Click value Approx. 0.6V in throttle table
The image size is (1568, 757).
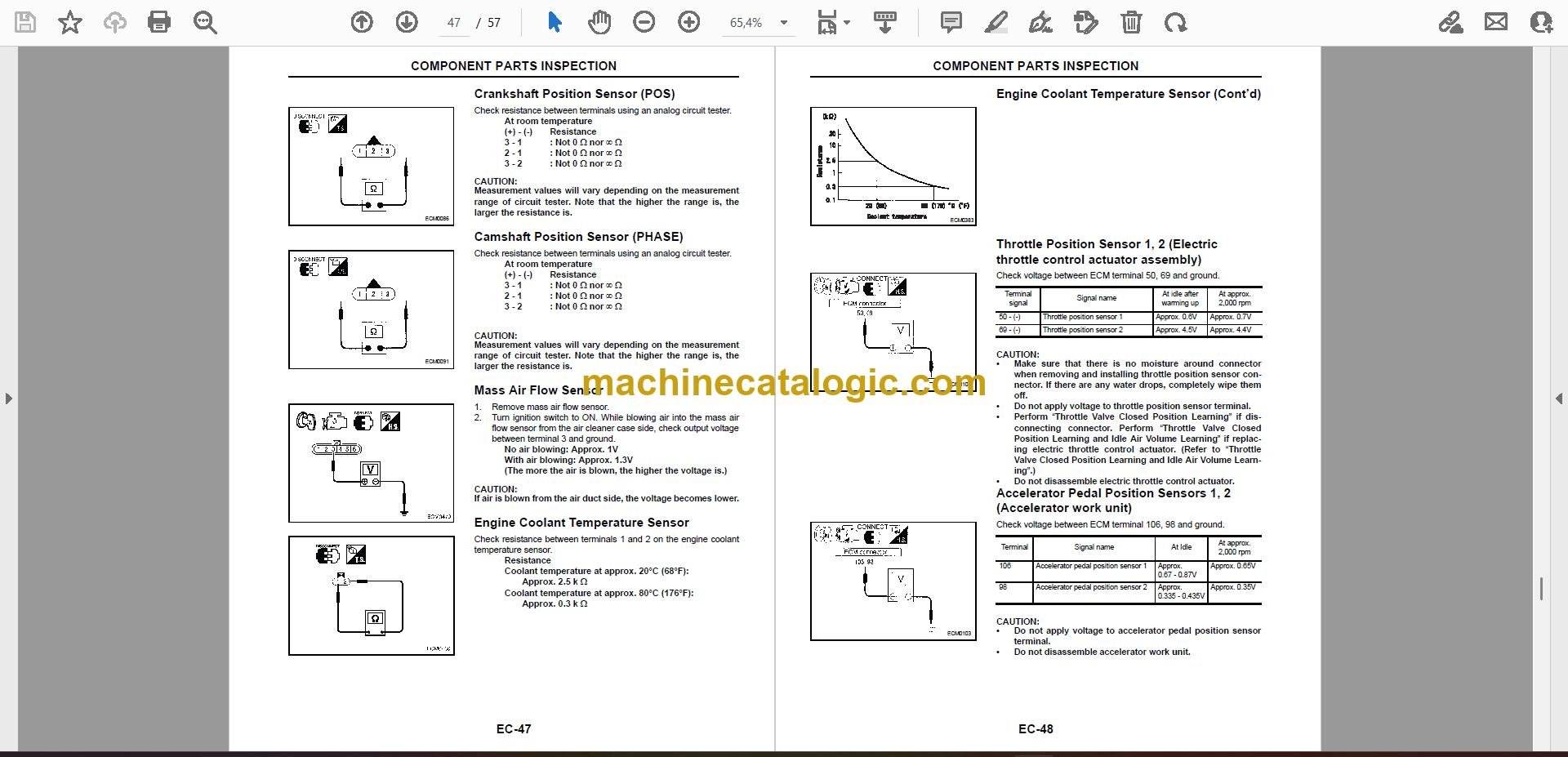pyautogui.click(x=1176, y=317)
